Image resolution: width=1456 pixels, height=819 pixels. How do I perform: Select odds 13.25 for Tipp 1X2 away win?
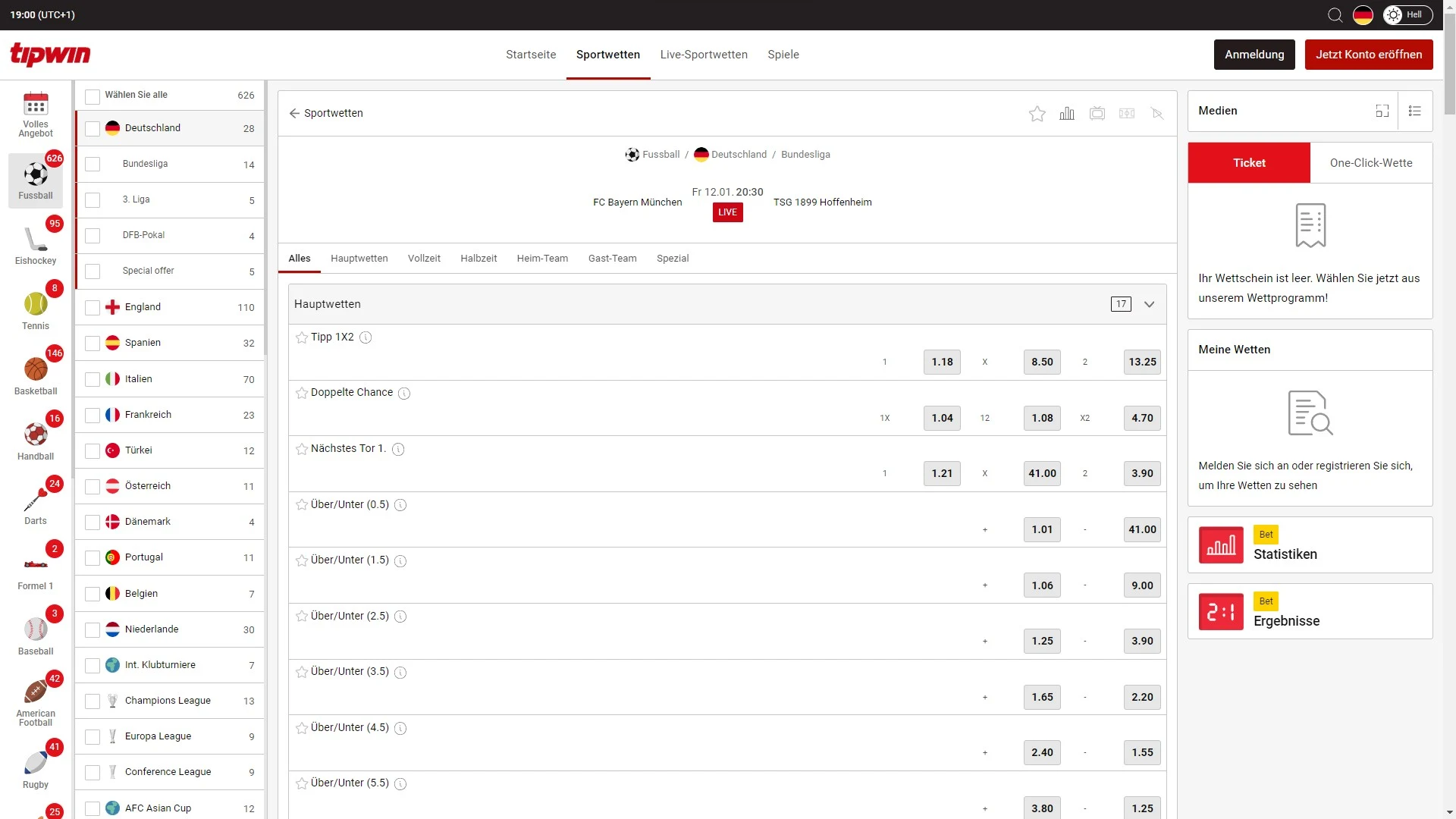(x=1142, y=362)
